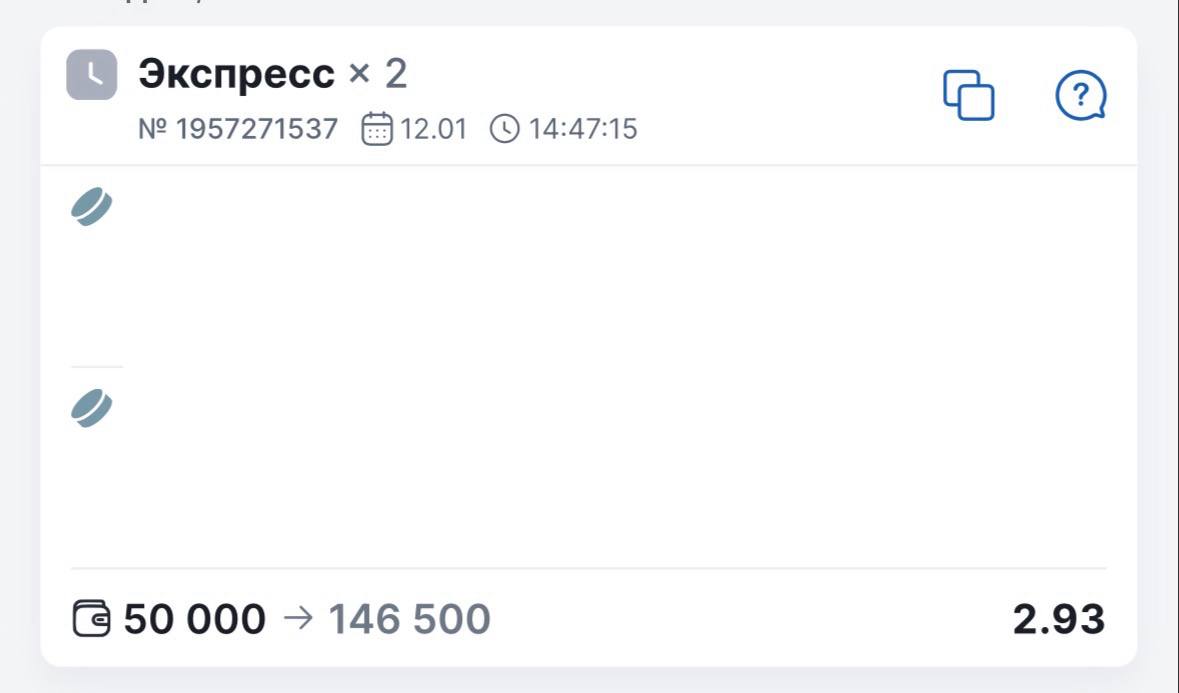Click the calendar icon next to 12.01
This screenshot has width=1179, height=693.
tap(377, 129)
